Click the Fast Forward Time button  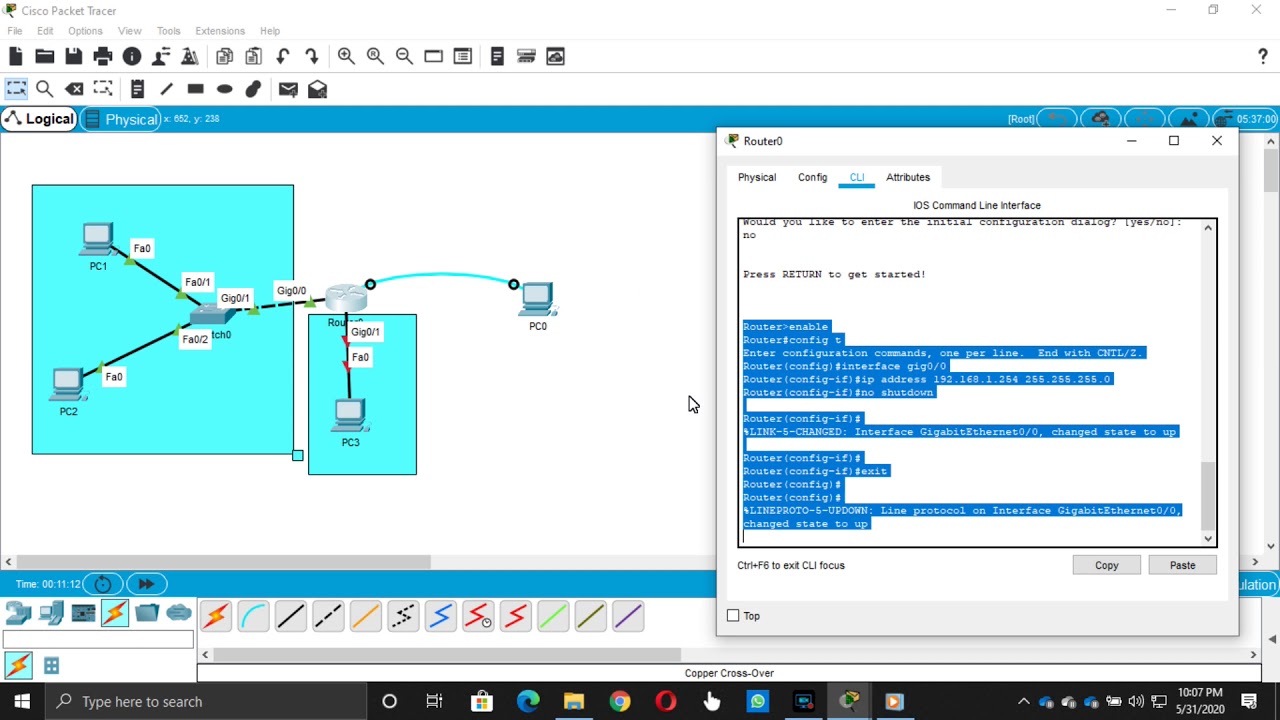146,584
